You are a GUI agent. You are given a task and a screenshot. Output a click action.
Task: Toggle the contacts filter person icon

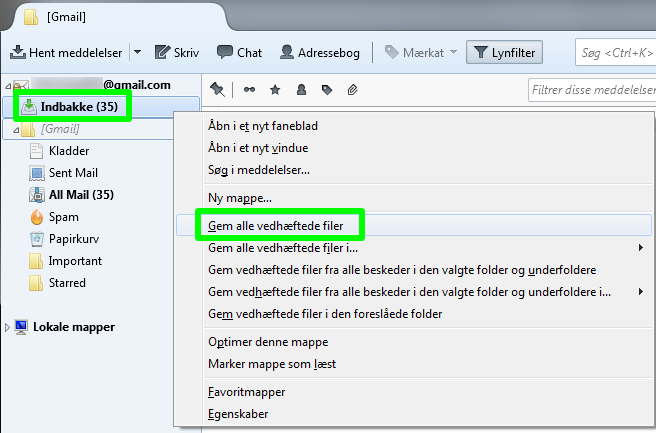click(x=301, y=90)
